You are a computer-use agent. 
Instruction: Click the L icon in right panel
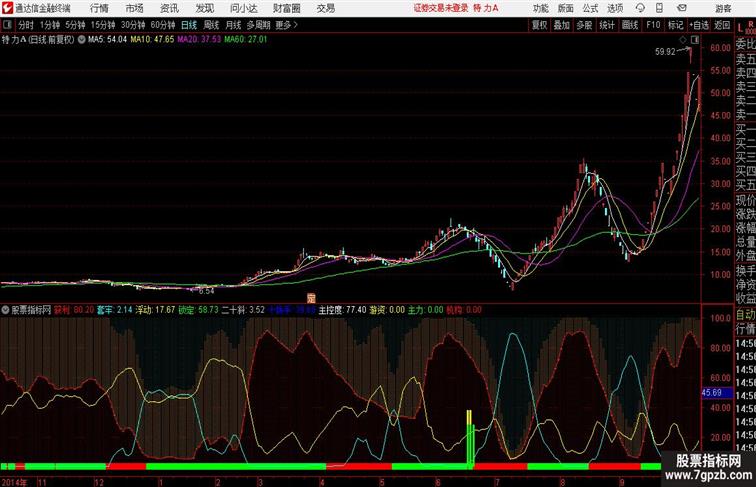(740, 28)
